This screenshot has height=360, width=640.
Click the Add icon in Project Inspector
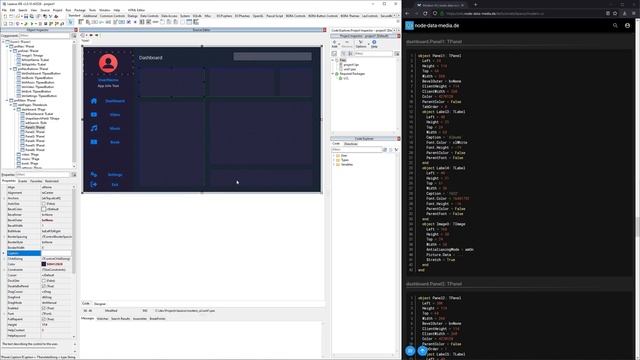335,43
